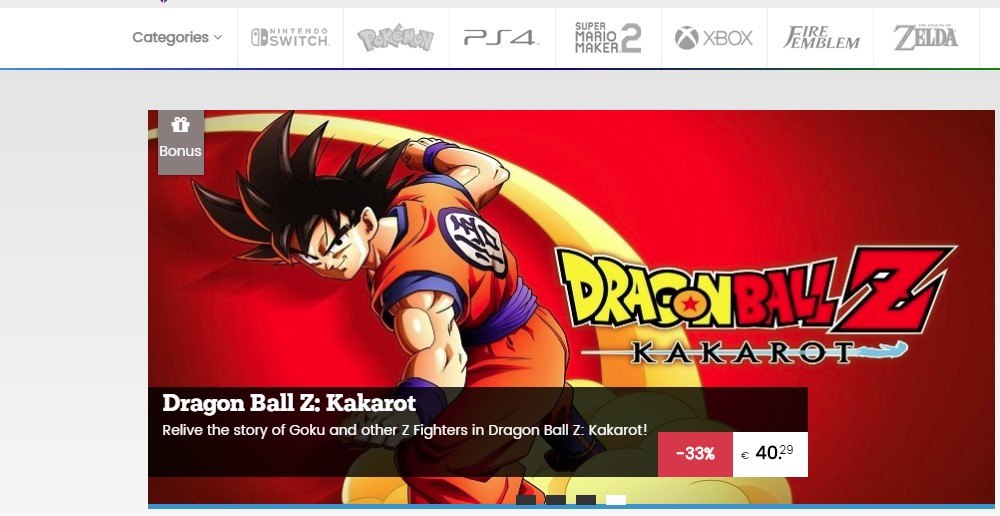Select the Zelda logo in navigation

(x=925, y=37)
